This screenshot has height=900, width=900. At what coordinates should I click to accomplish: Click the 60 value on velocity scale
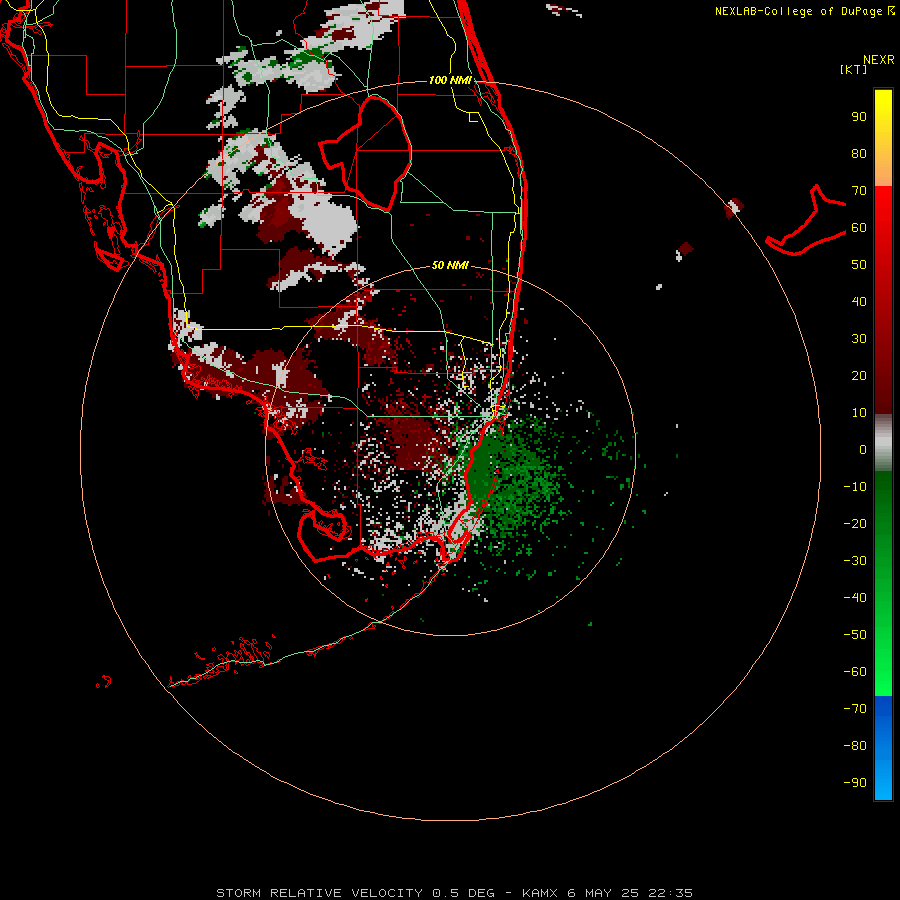[859, 228]
